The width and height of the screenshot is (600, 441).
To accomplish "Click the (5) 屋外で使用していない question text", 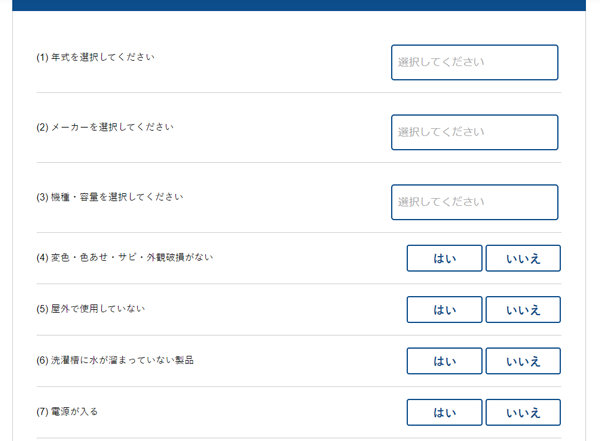I will (91, 309).
